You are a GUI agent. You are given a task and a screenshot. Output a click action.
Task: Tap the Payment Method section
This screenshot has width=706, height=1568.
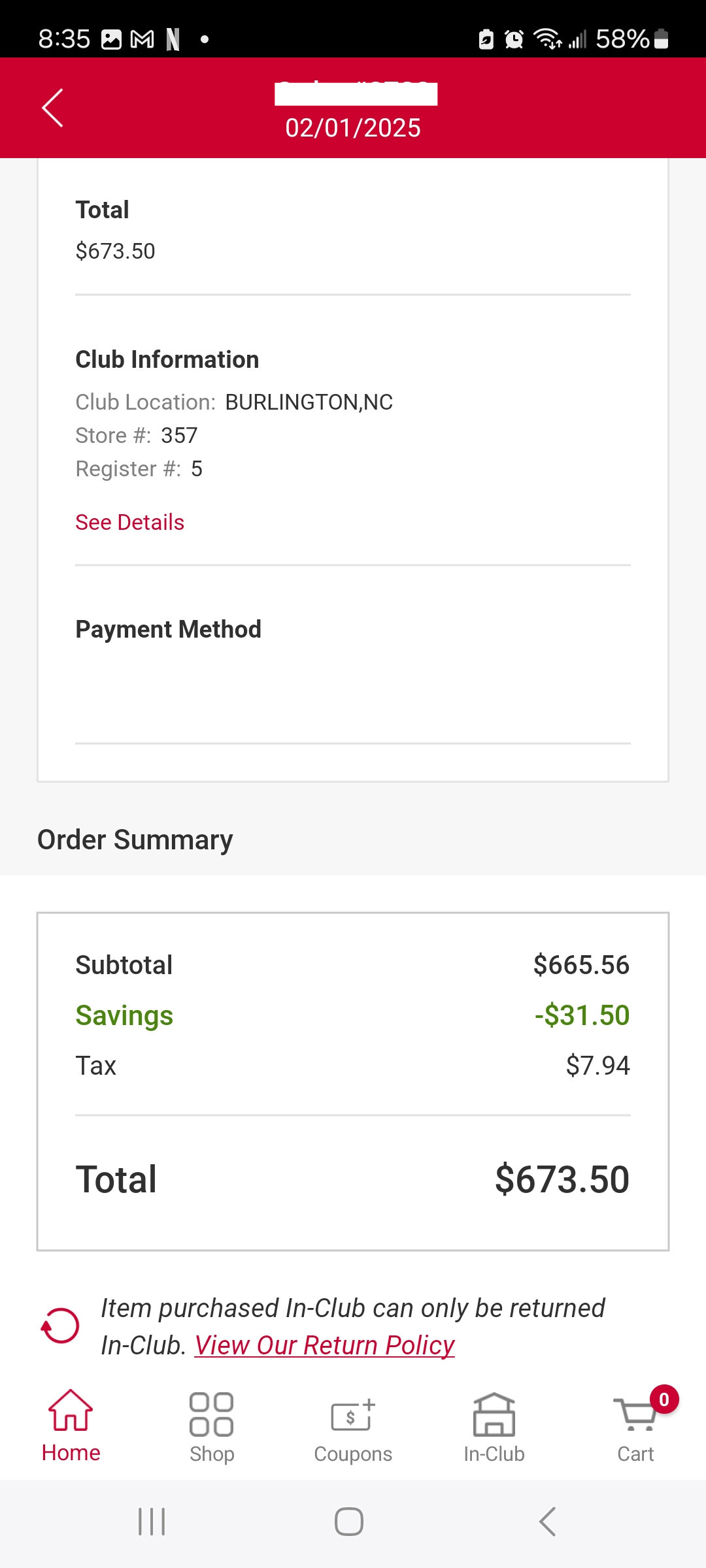click(x=169, y=629)
